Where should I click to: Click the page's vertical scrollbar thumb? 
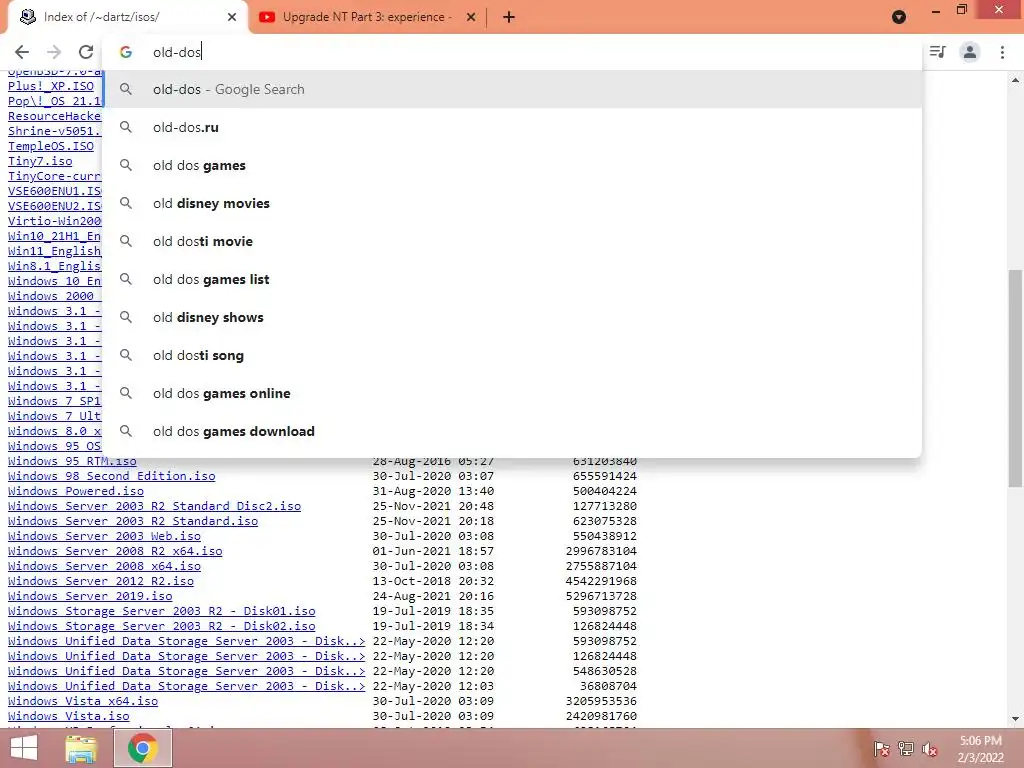pos(1015,377)
